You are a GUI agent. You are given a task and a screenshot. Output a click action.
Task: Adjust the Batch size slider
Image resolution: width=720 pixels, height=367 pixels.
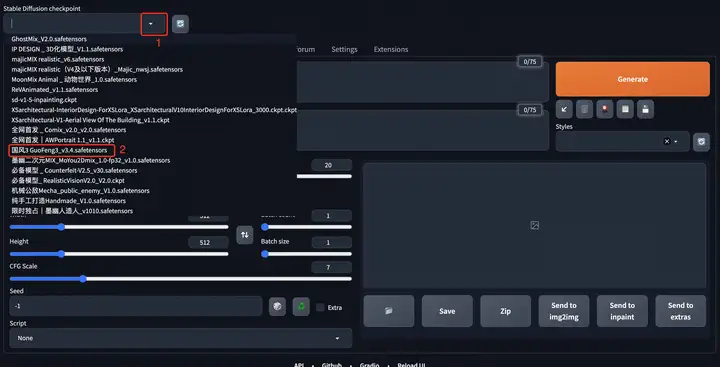tap(306, 254)
